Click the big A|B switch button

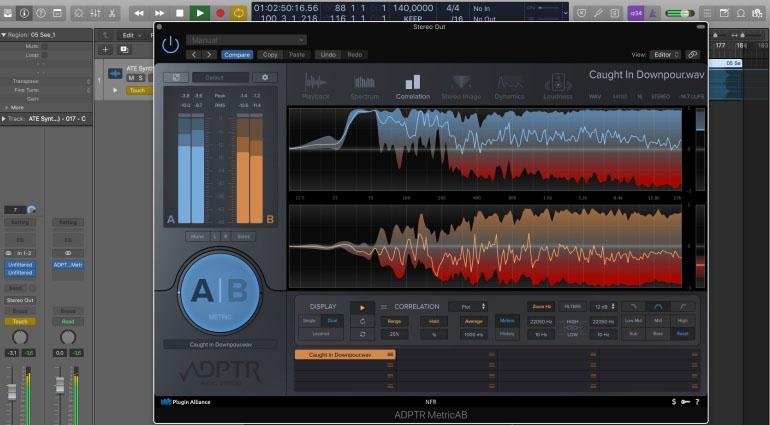[x=218, y=292]
